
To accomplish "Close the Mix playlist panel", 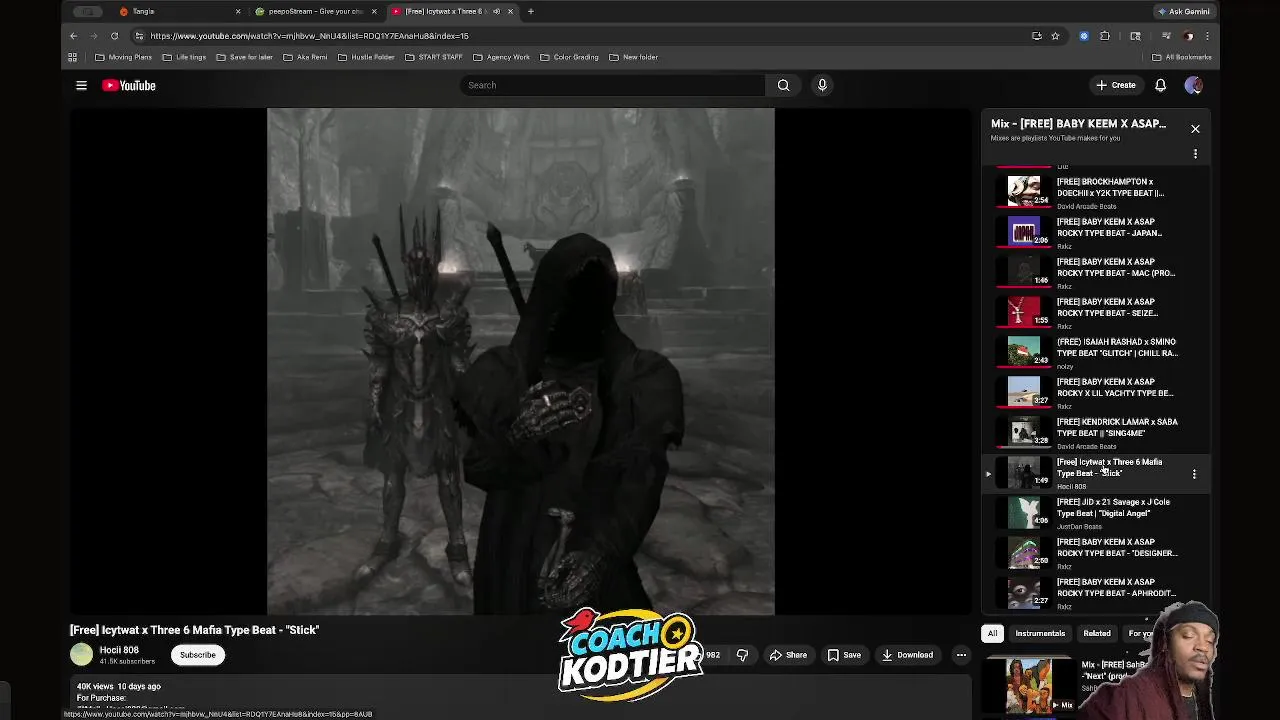I will 1195,128.
